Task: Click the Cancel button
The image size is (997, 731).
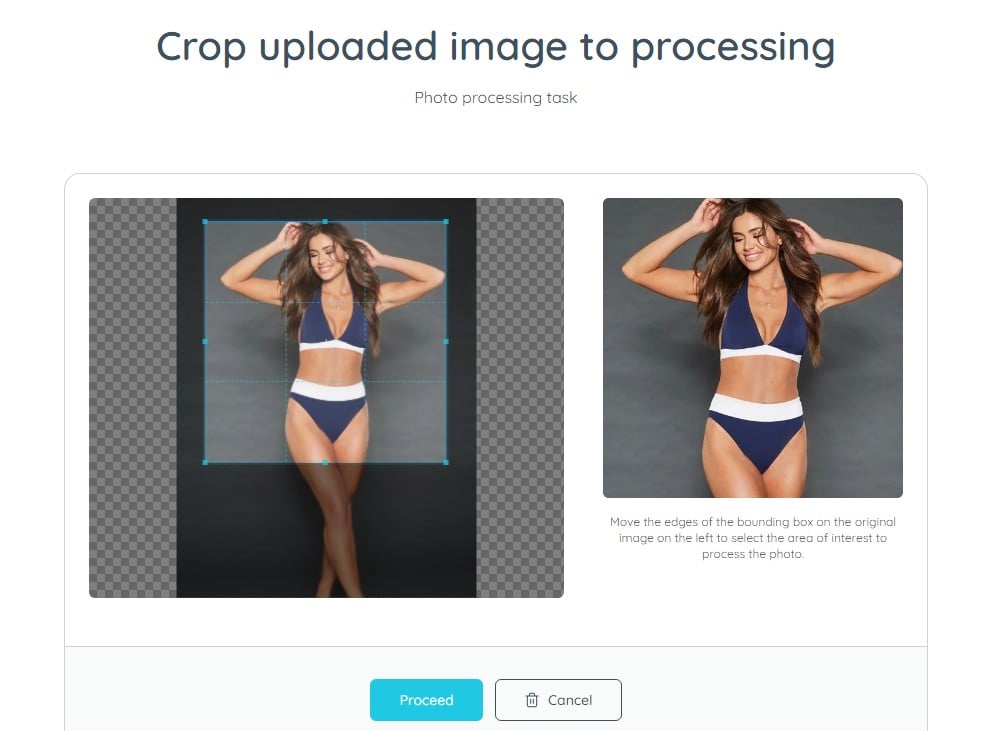Action: pyautogui.click(x=558, y=700)
